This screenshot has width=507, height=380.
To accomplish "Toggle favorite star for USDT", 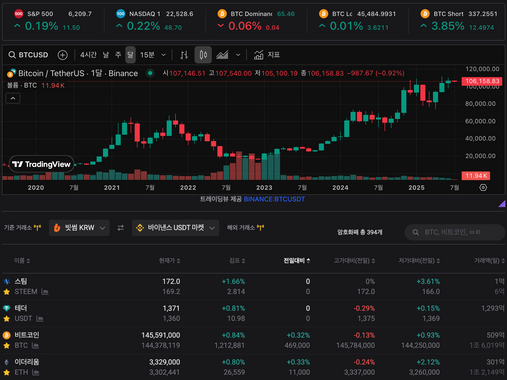I will coord(6,319).
